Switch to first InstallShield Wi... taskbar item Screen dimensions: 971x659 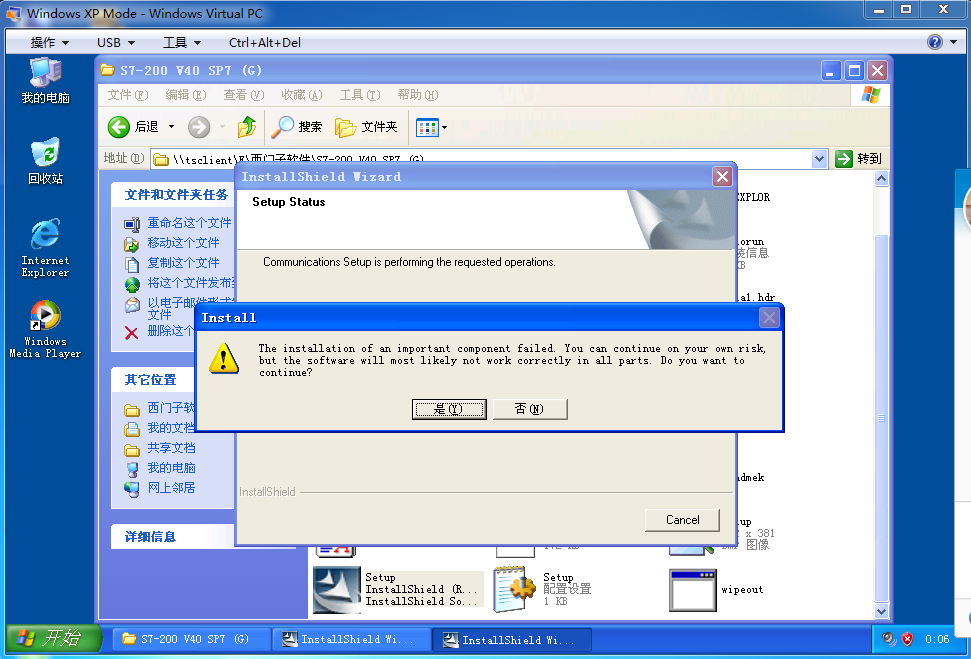(352, 639)
